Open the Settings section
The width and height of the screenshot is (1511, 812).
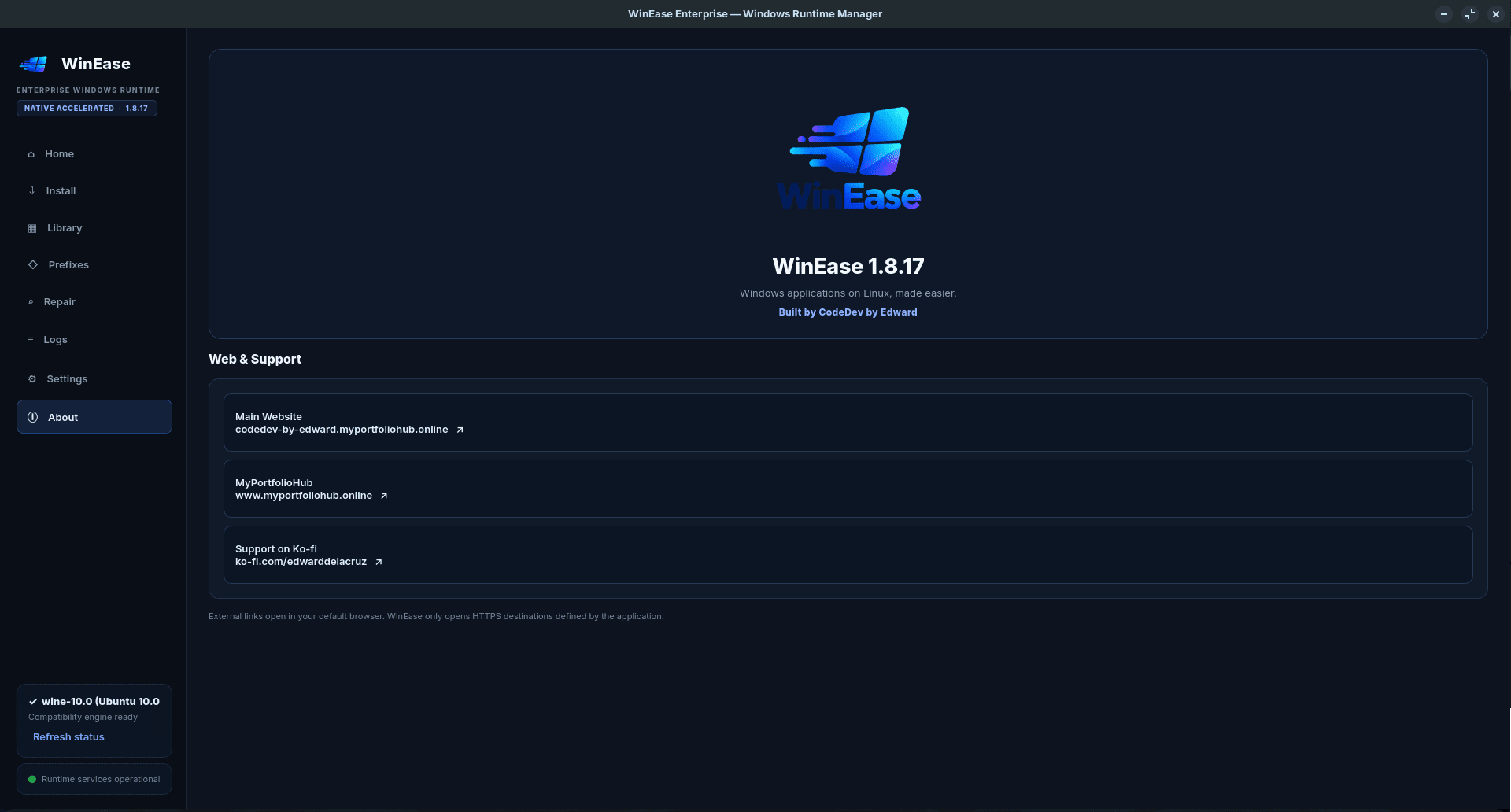pos(94,379)
